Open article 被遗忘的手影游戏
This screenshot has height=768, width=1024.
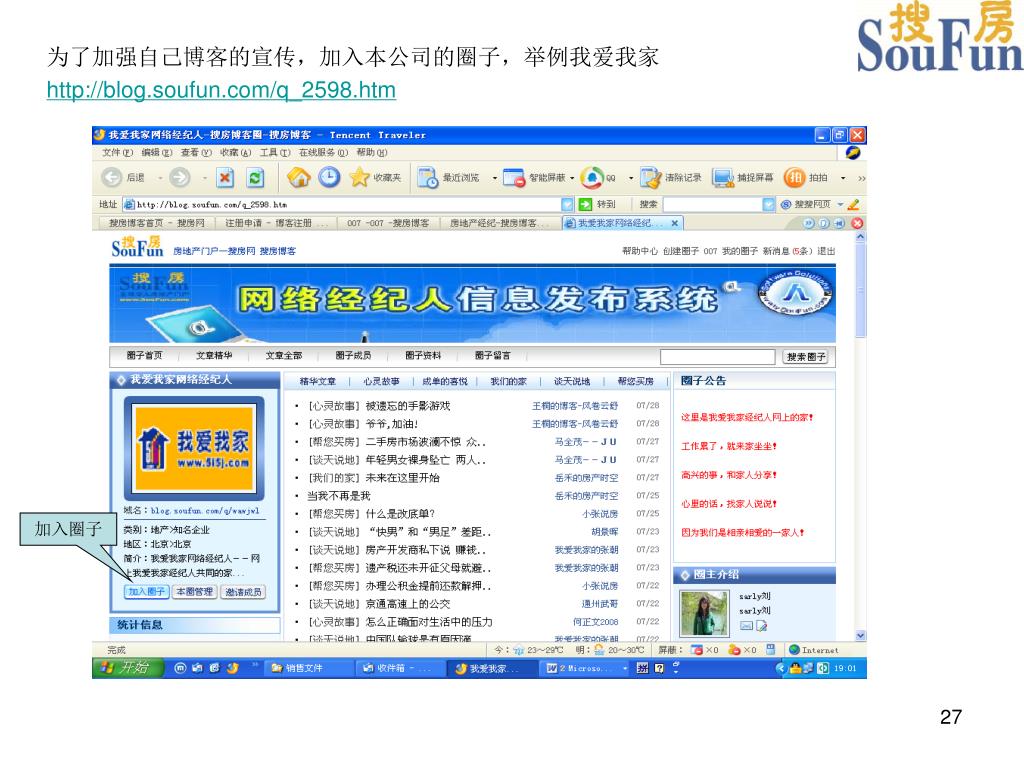pos(408,406)
